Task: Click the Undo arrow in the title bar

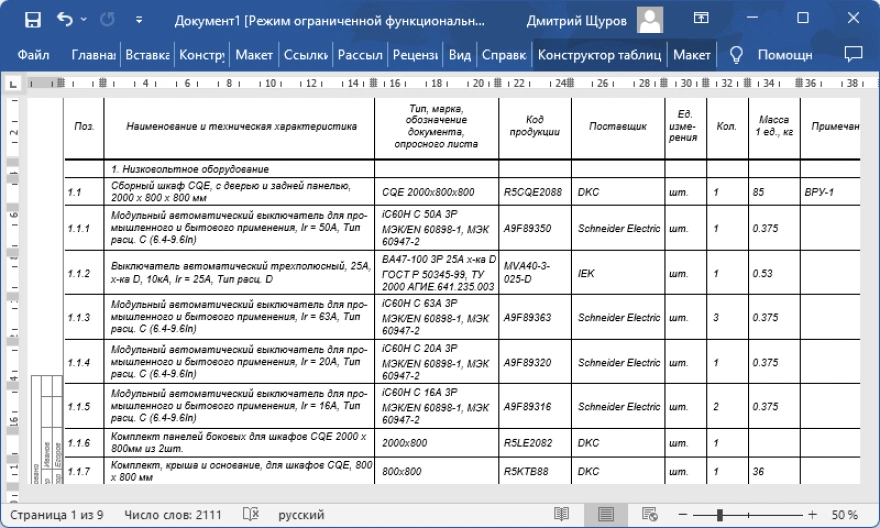Action: pyautogui.click(x=66, y=19)
